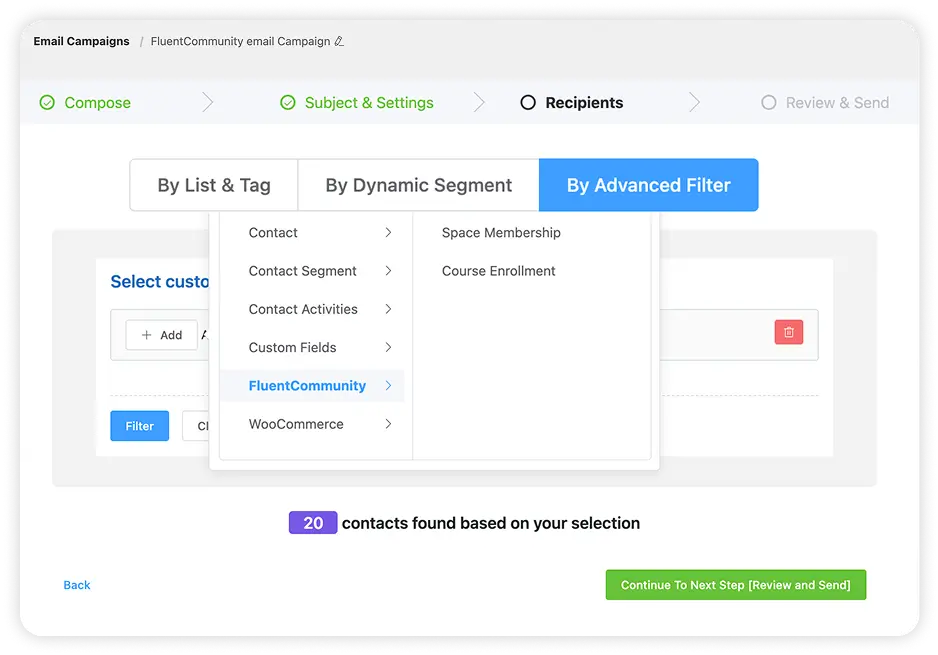
Task: Select Contact in the filter menu
Action: pyautogui.click(x=312, y=233)
